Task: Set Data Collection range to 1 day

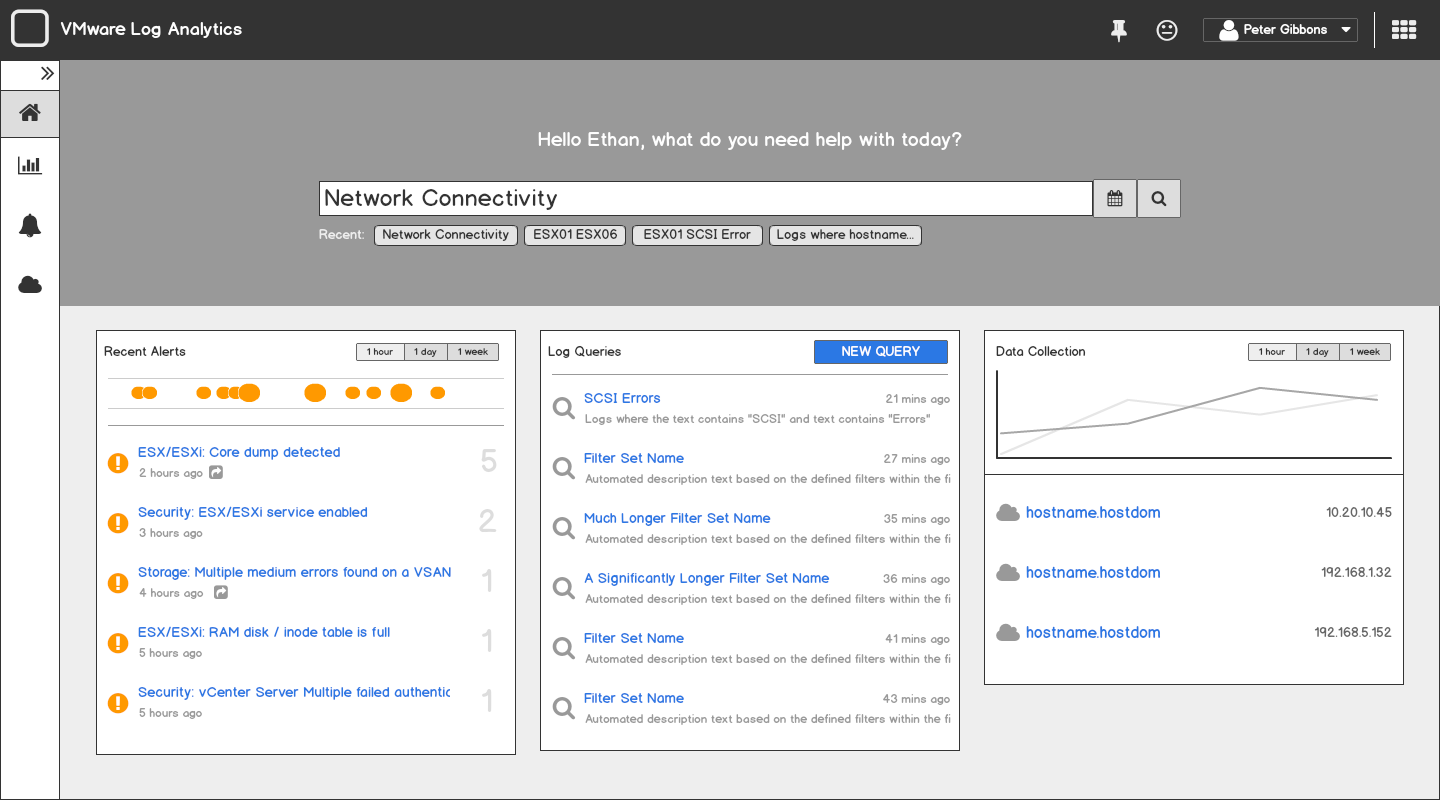Action: pos(1318,352)
